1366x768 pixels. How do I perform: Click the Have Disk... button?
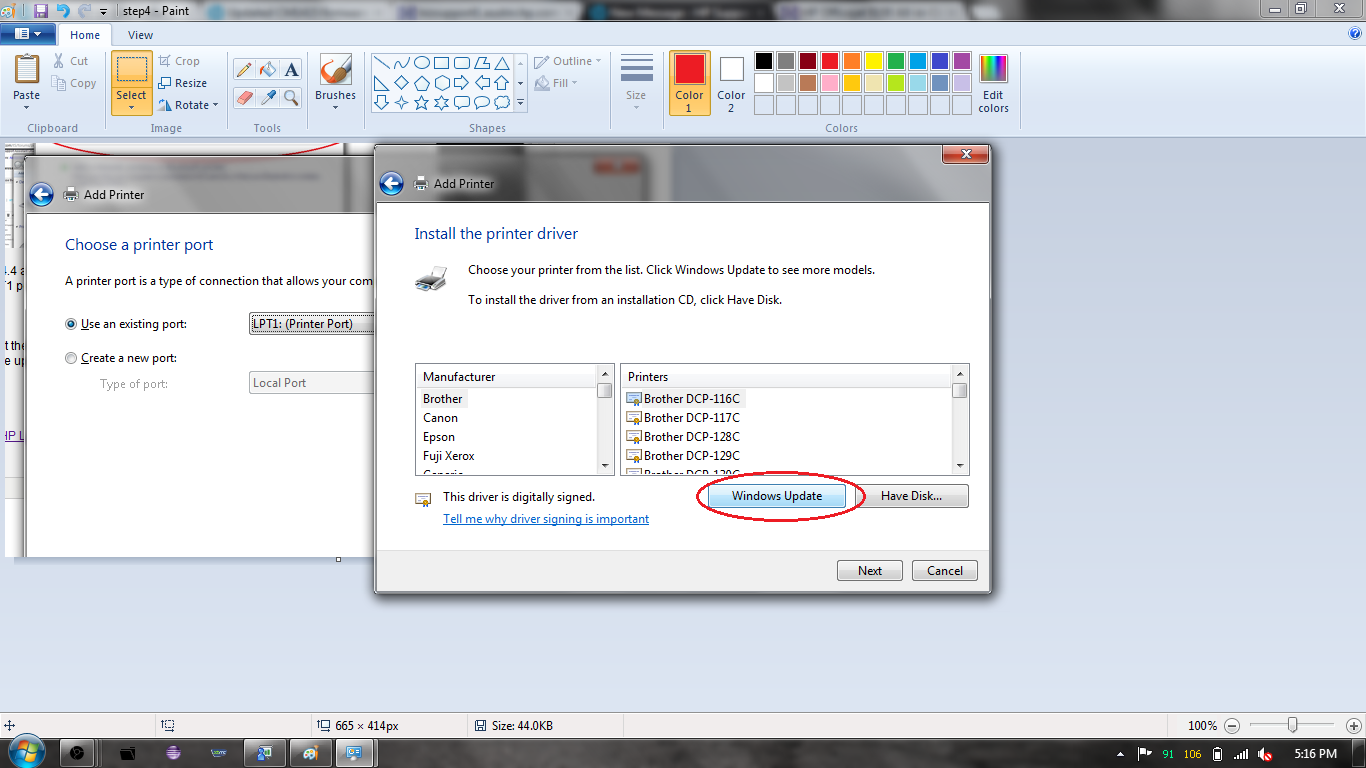(911, 496)
